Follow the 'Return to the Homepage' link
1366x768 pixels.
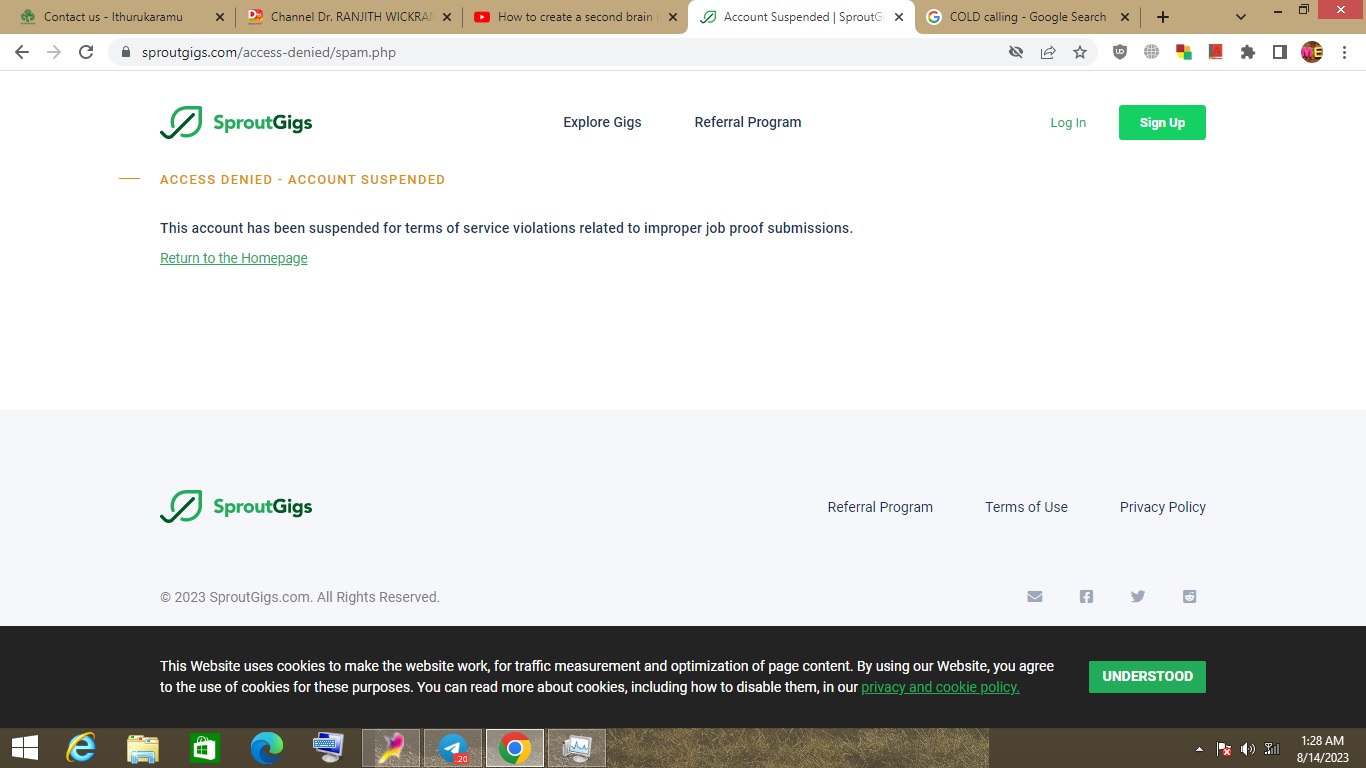tap(234, 258)
